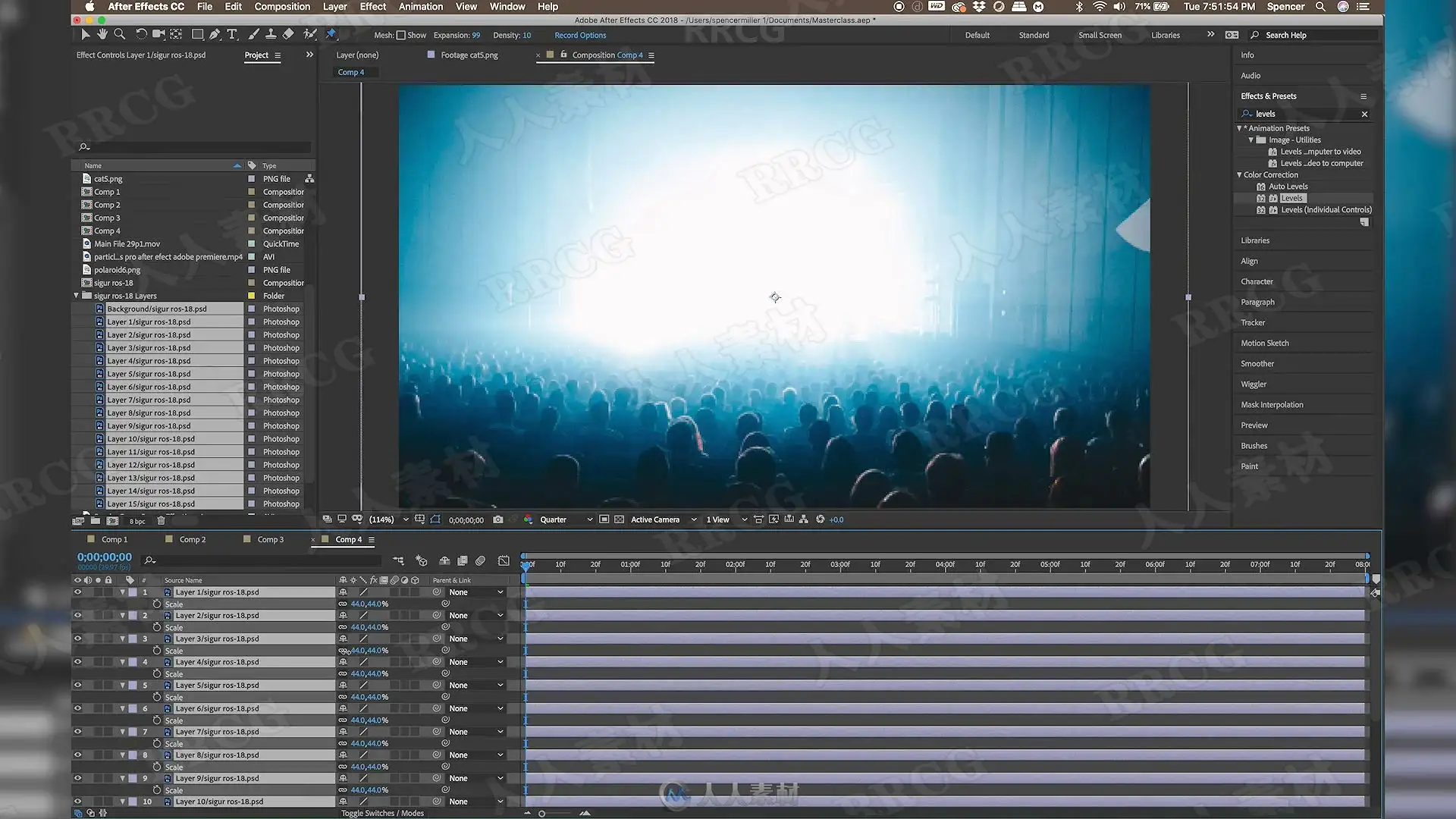Hide Layer 5 using its eye toggle
Viewport: 1456px width, 819px height.
(77, 686)
